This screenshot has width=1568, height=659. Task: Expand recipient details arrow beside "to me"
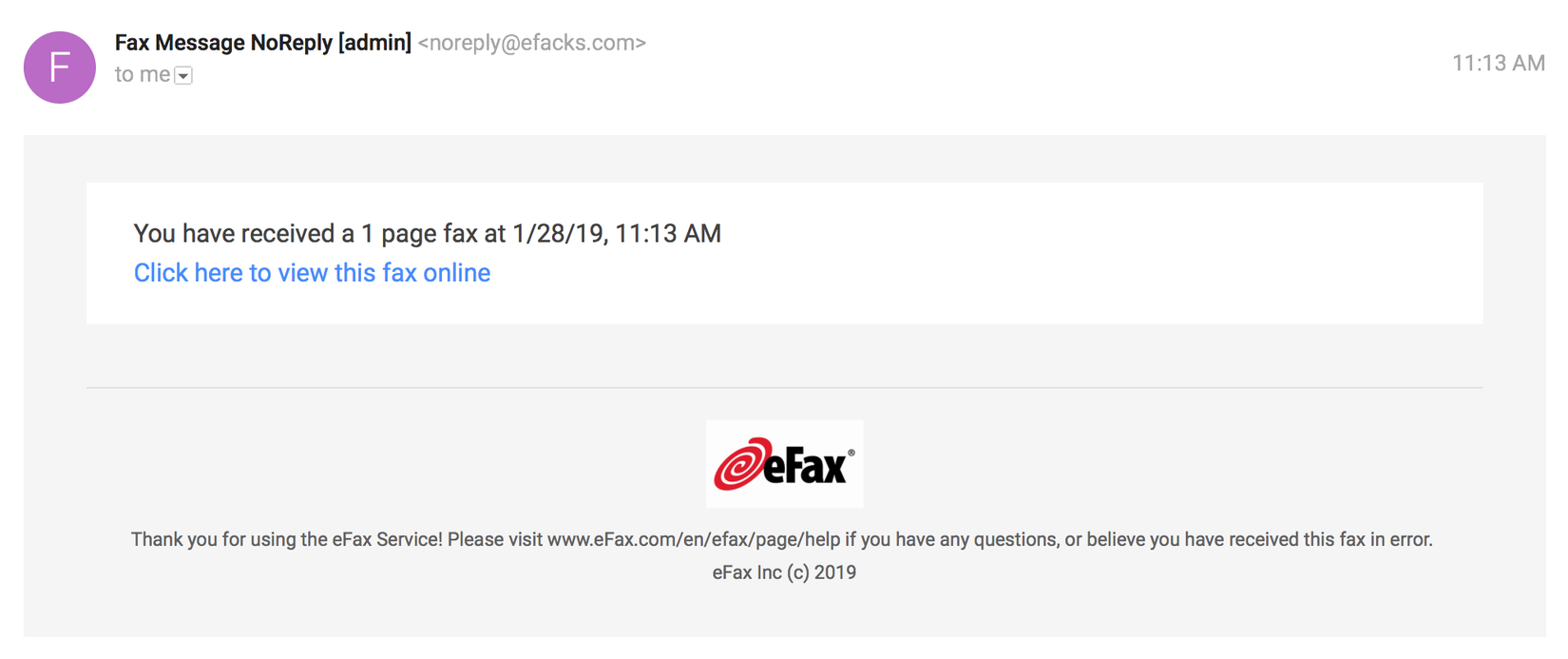pos(183,76)
